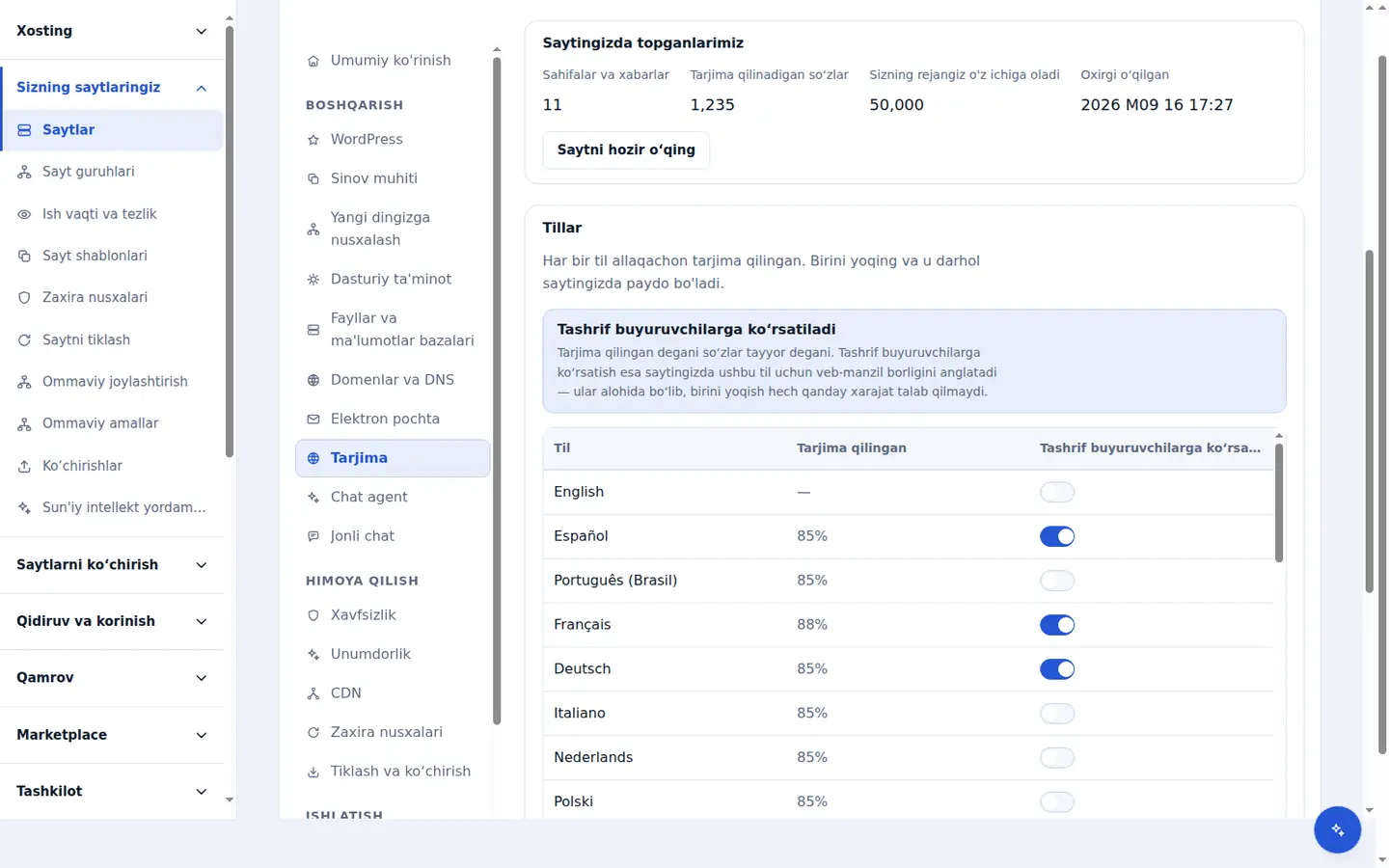Image resolution: width=1389 pixels, height=868 pixels.
Task: Expand the Xosting section chevron
Action: coord(202,31)
